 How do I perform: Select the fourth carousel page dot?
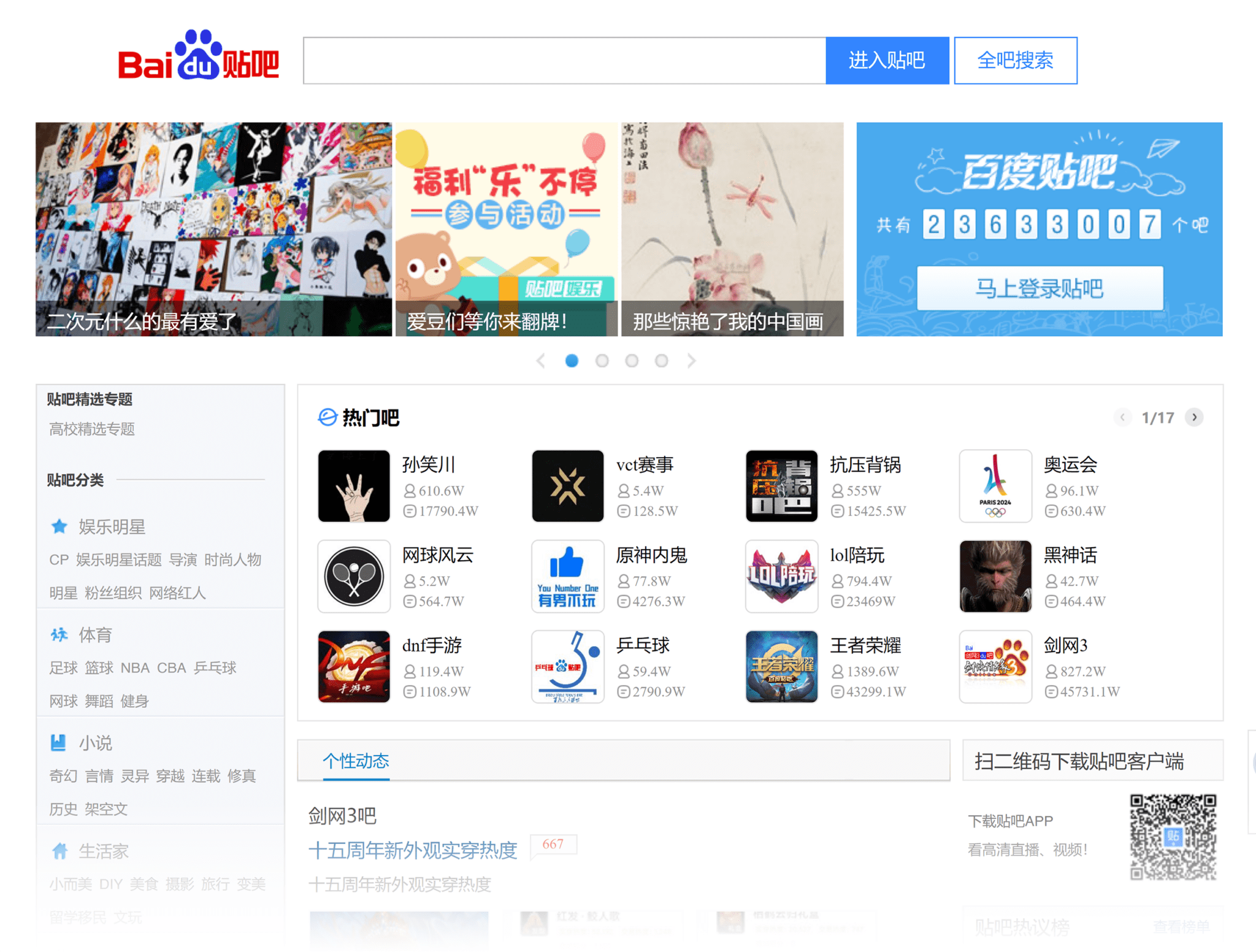pyautogui.click(x=661, y=361)
